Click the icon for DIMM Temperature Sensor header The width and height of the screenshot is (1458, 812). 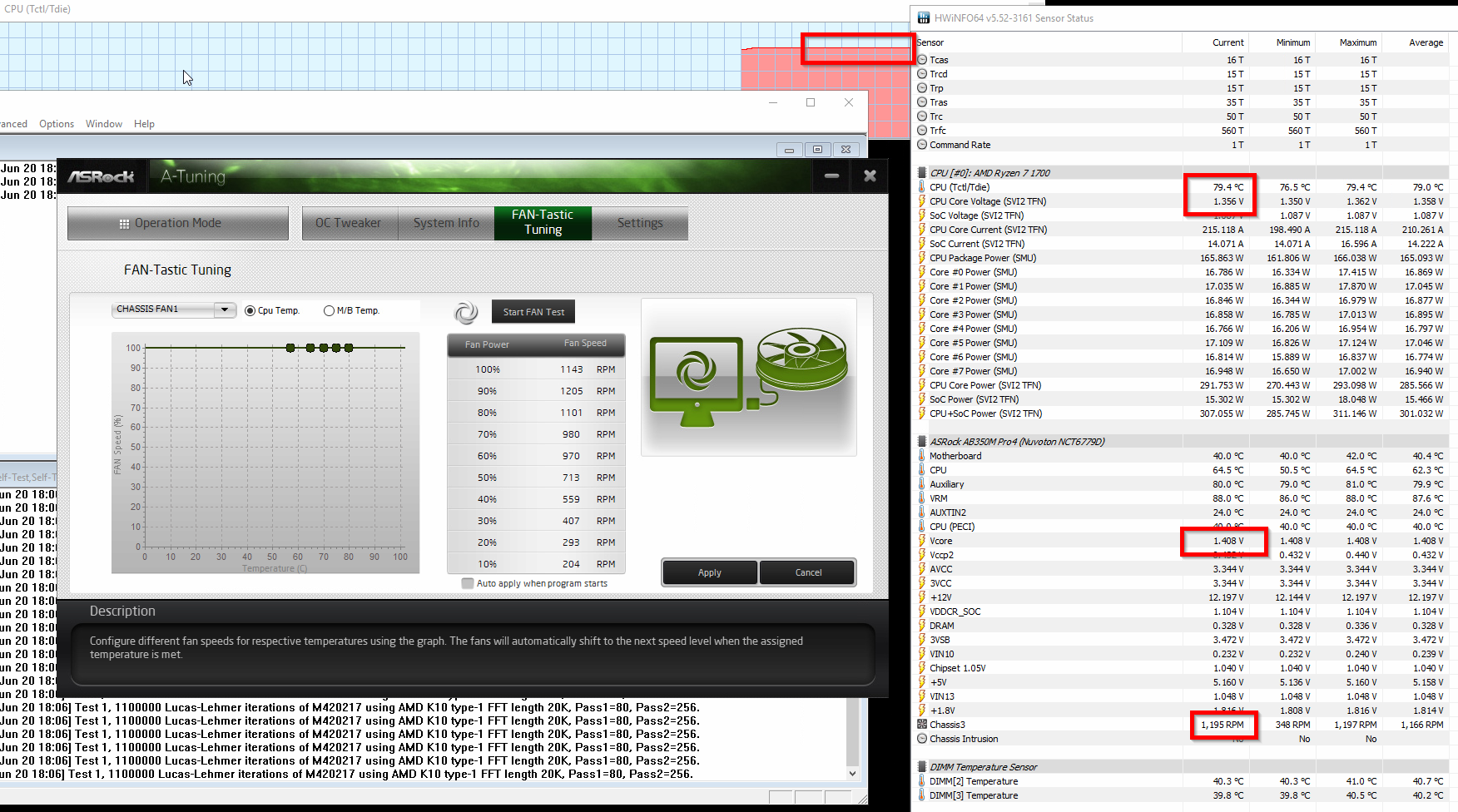tap(922, 767)
